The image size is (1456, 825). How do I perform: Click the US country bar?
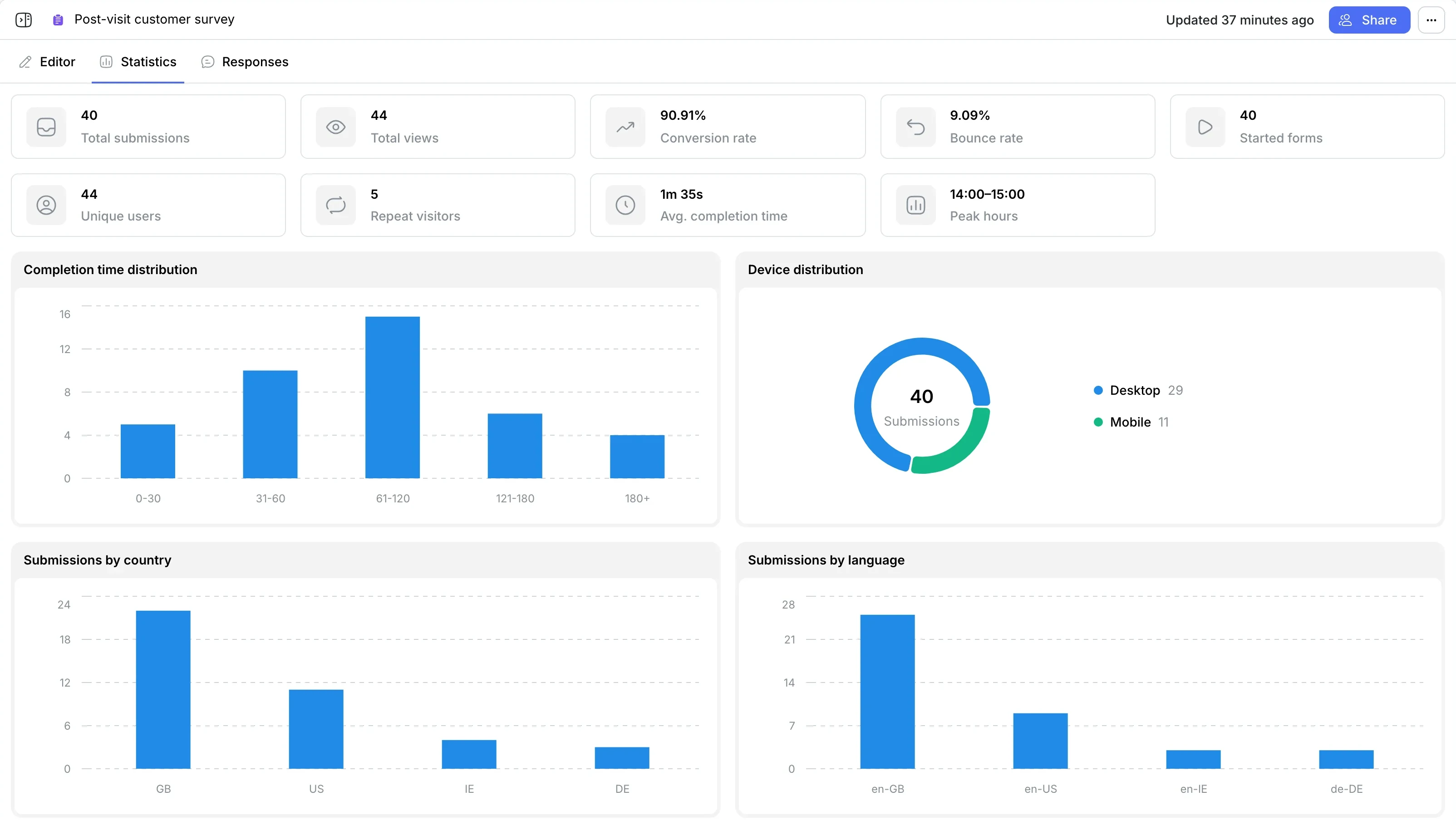316,729
